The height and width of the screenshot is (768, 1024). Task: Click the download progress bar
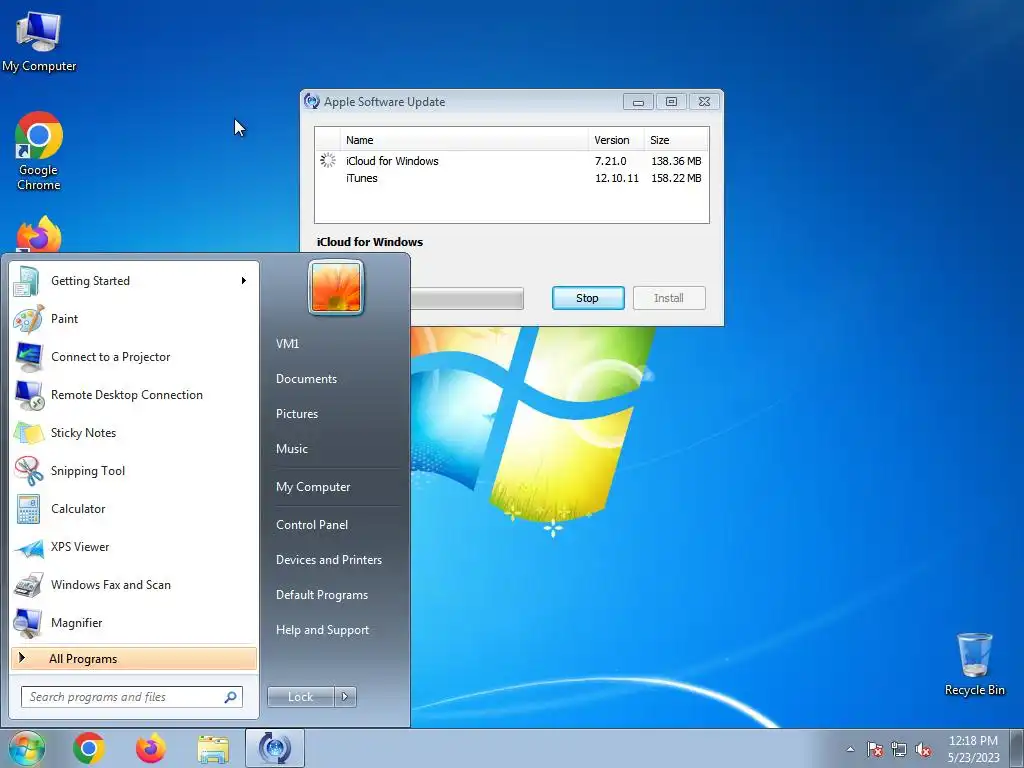coord(467,298)
